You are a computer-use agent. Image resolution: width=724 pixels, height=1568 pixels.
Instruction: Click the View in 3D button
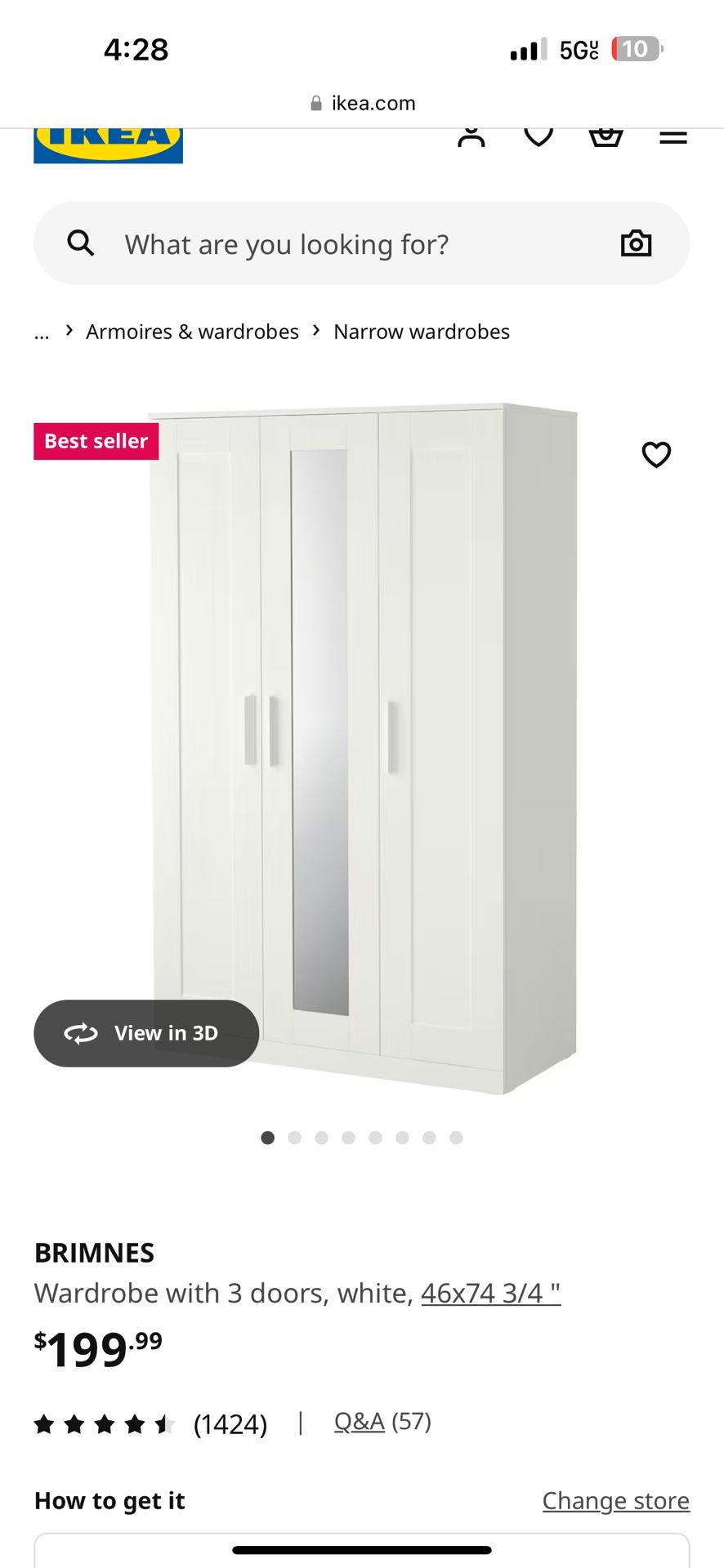[146, 1033]
